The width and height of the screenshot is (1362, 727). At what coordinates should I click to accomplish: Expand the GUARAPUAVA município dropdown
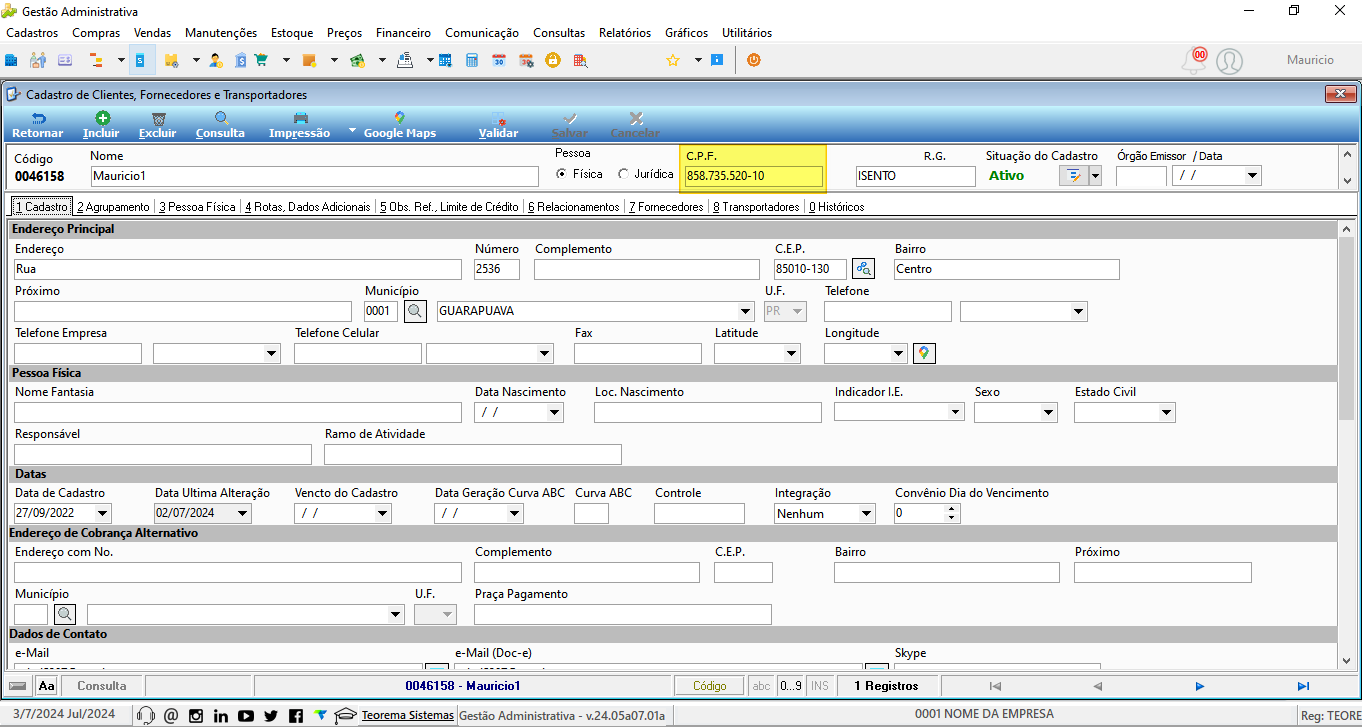pyautogui.click(x=745, y=311)
